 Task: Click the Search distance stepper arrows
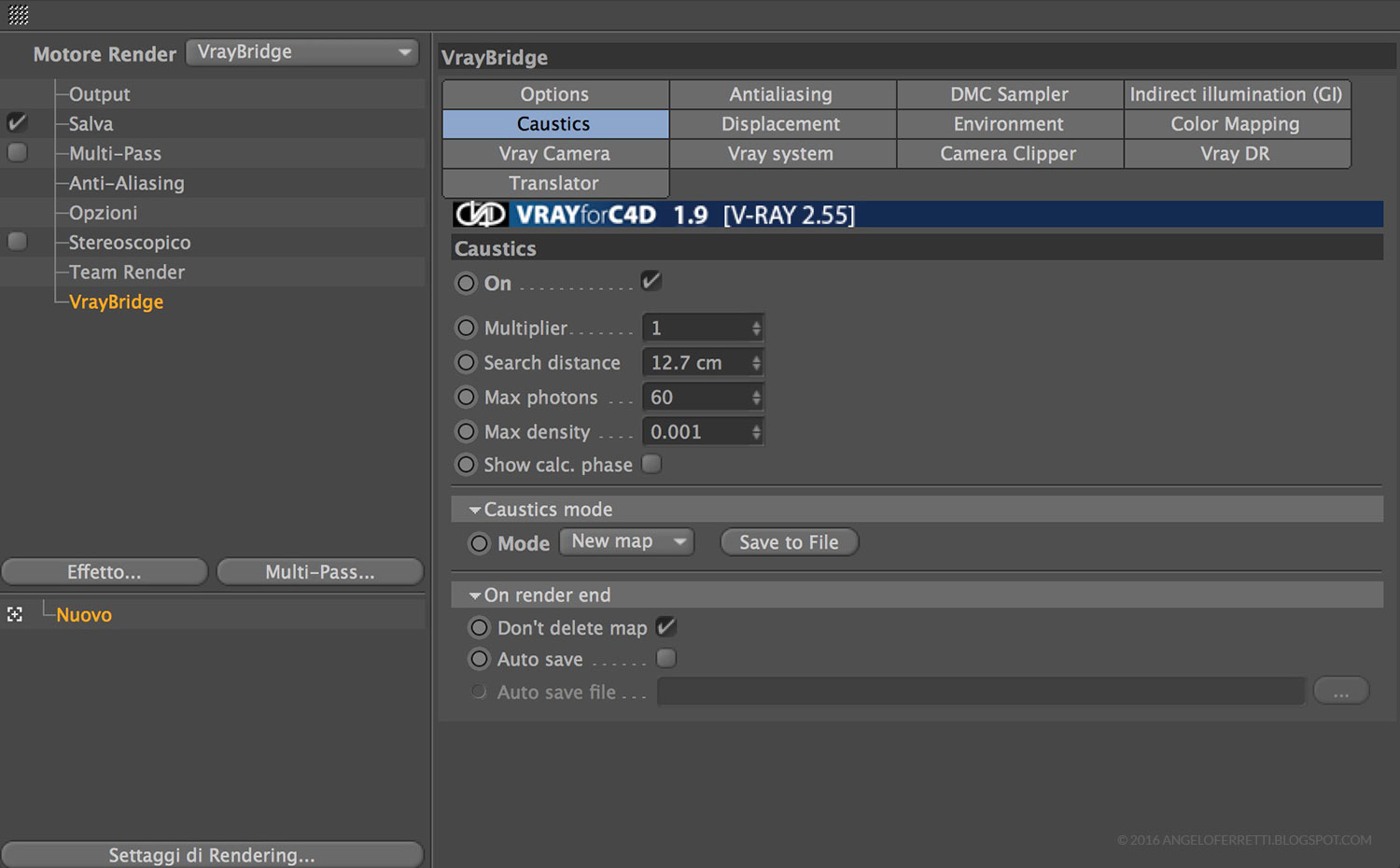click(x=756, y=362)
